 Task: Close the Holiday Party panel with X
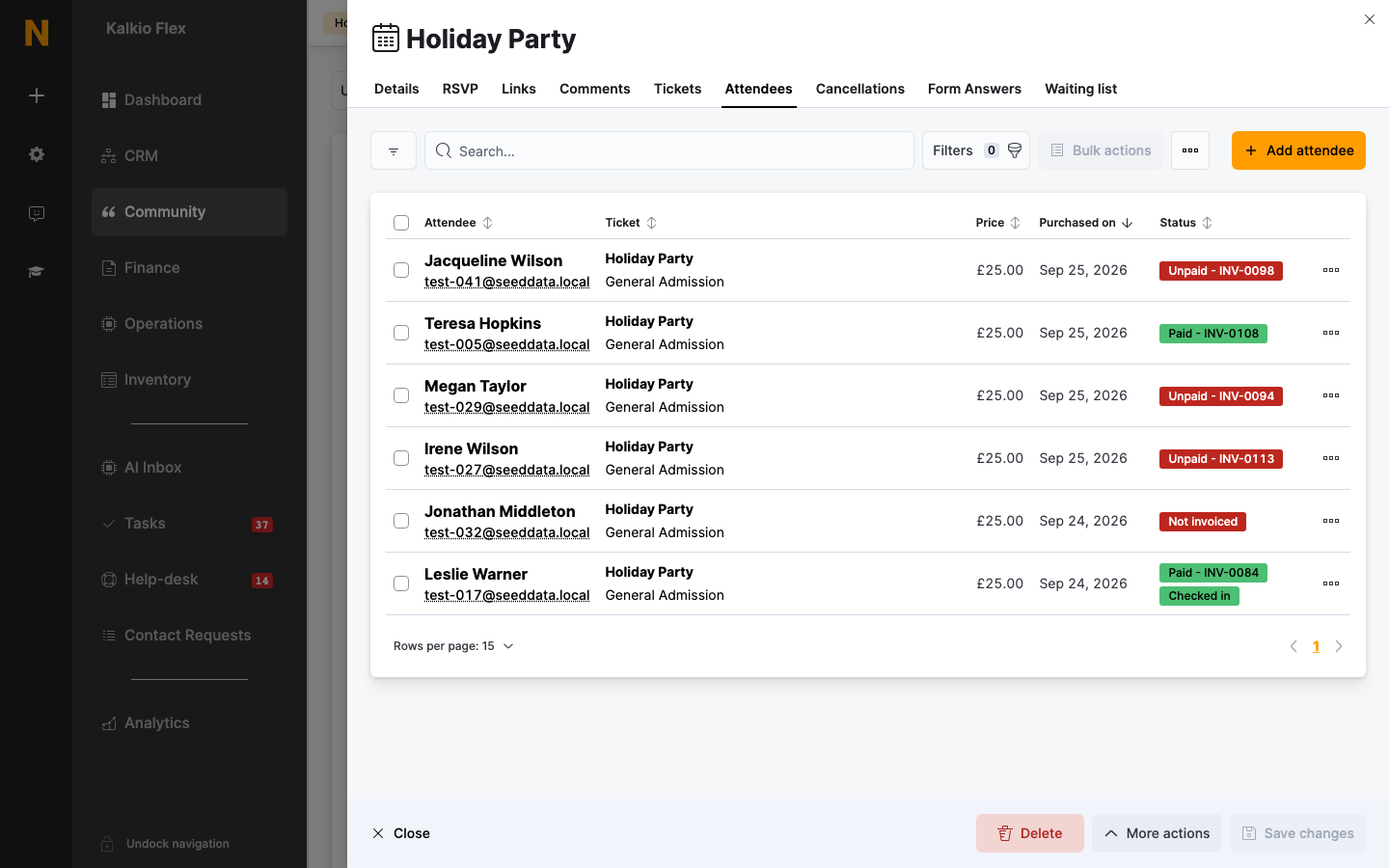pos(1370,19)
